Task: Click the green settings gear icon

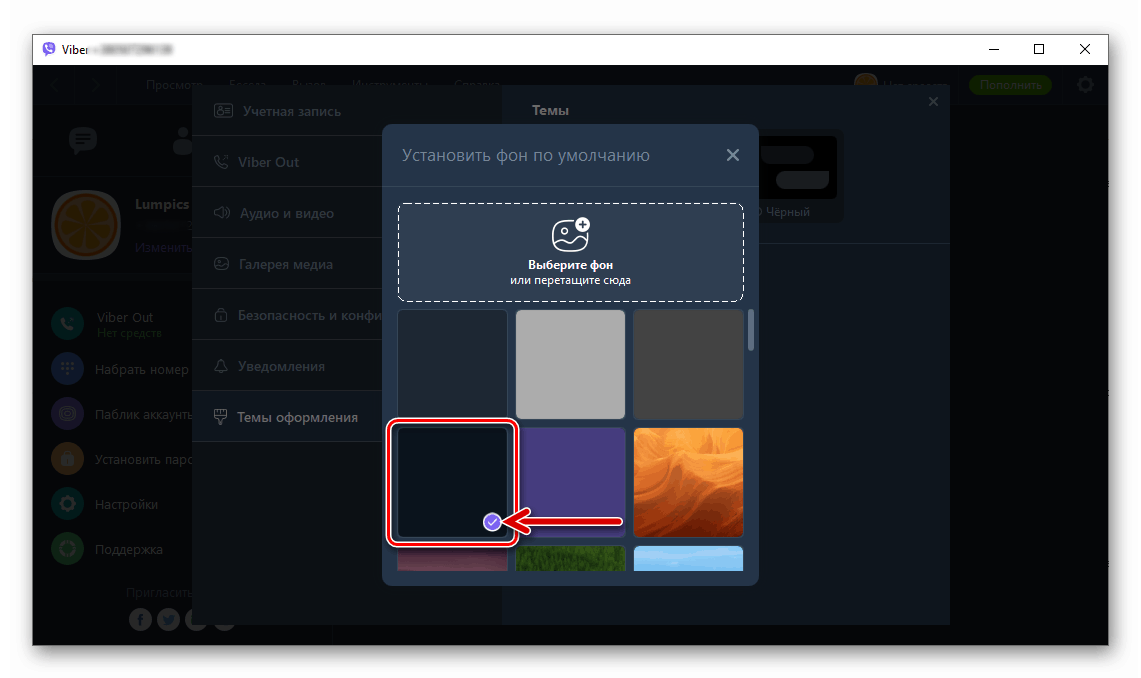Action: [x=68, y=504]
